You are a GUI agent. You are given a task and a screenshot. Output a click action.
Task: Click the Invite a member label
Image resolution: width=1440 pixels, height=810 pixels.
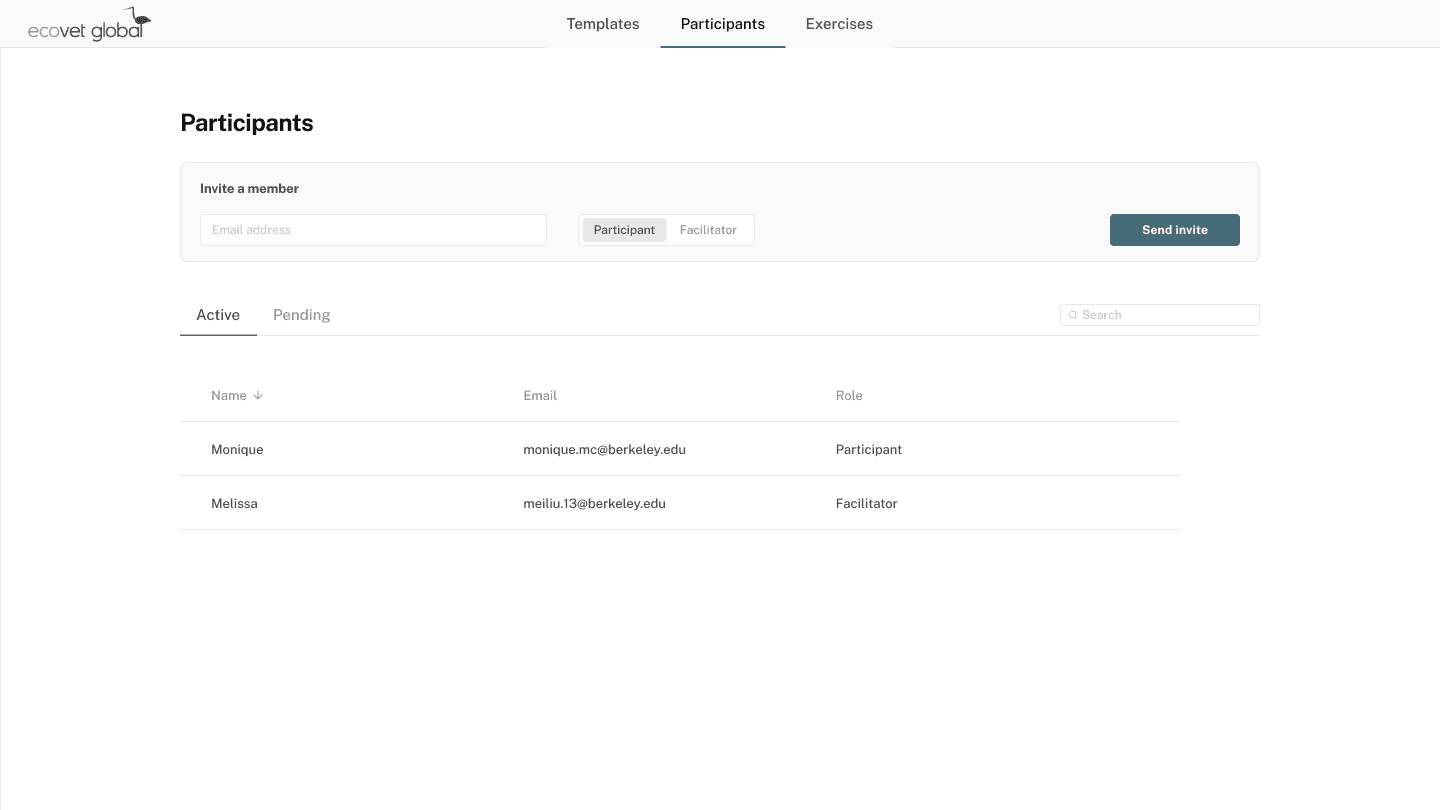pos(249,188)
